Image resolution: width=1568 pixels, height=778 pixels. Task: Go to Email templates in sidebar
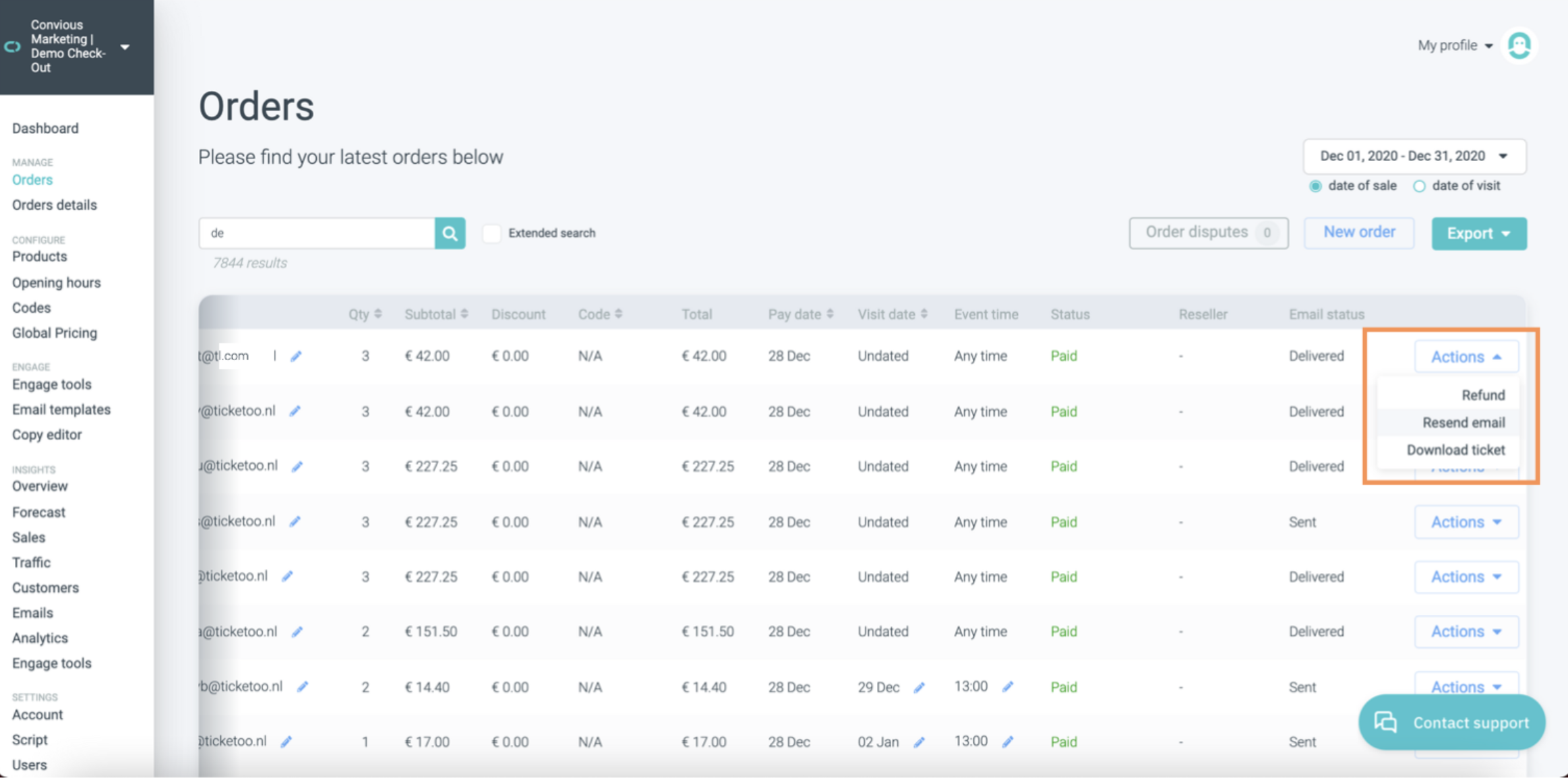[61, 409]
